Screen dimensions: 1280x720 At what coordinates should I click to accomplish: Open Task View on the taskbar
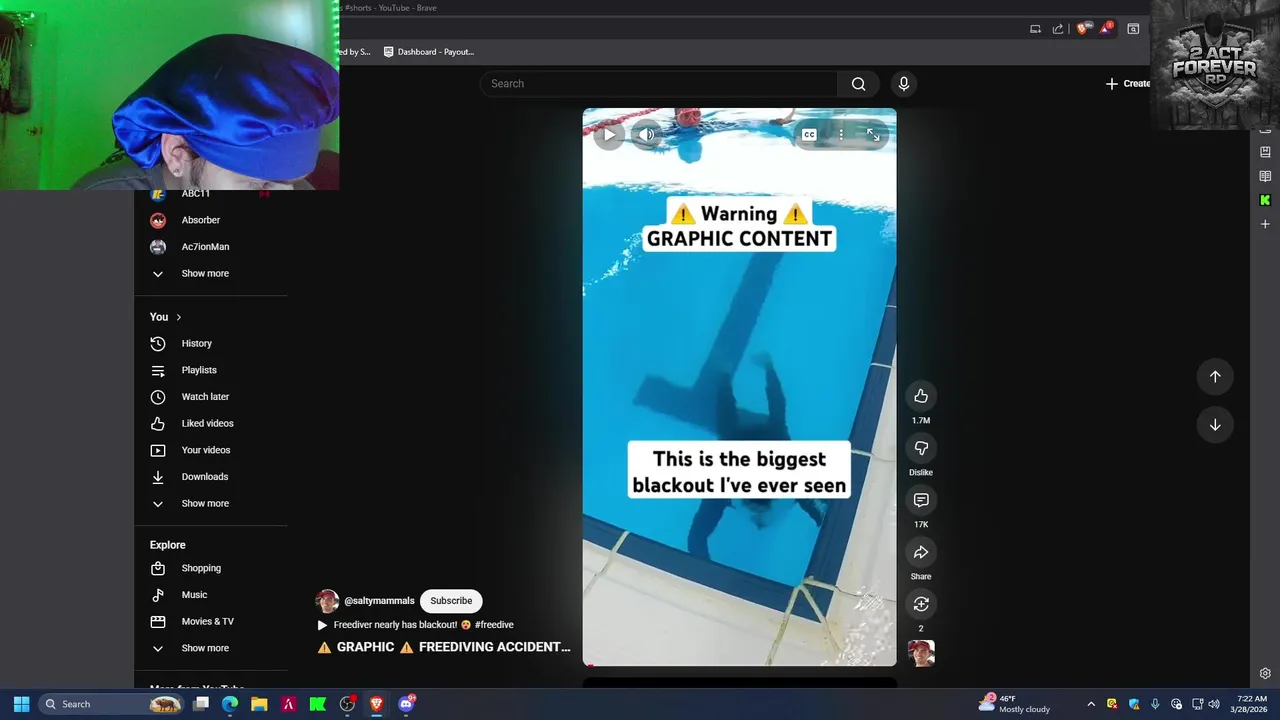[201, 704]
